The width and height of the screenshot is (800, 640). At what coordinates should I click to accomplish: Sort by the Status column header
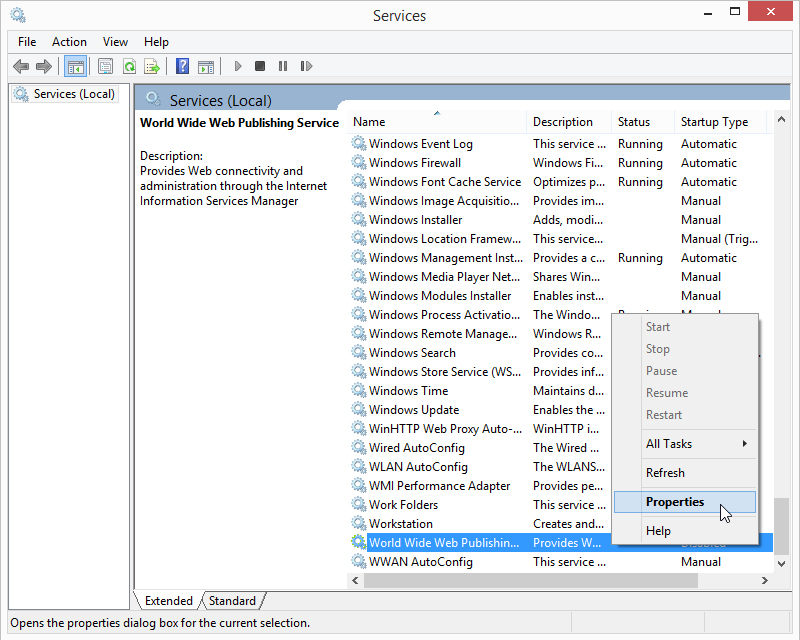(642, 122)
